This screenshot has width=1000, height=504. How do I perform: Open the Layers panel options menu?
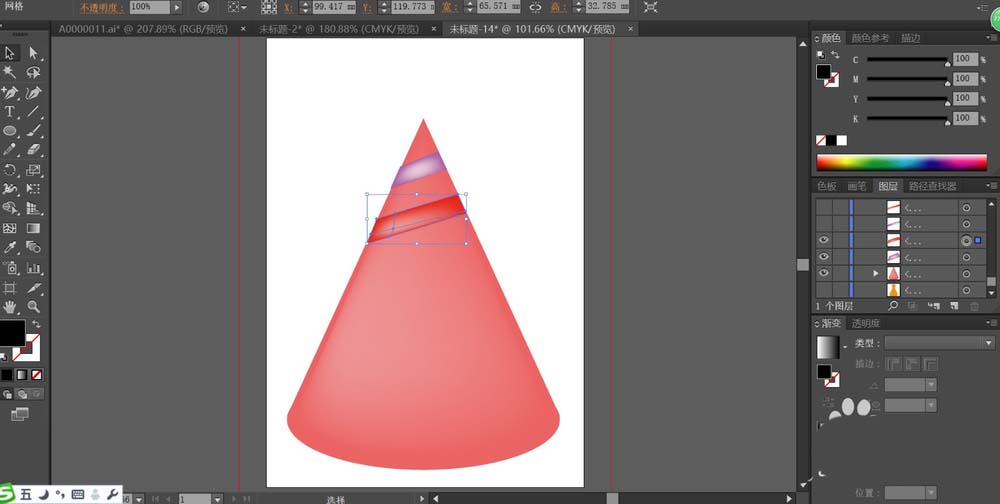[x=990, y=186]
